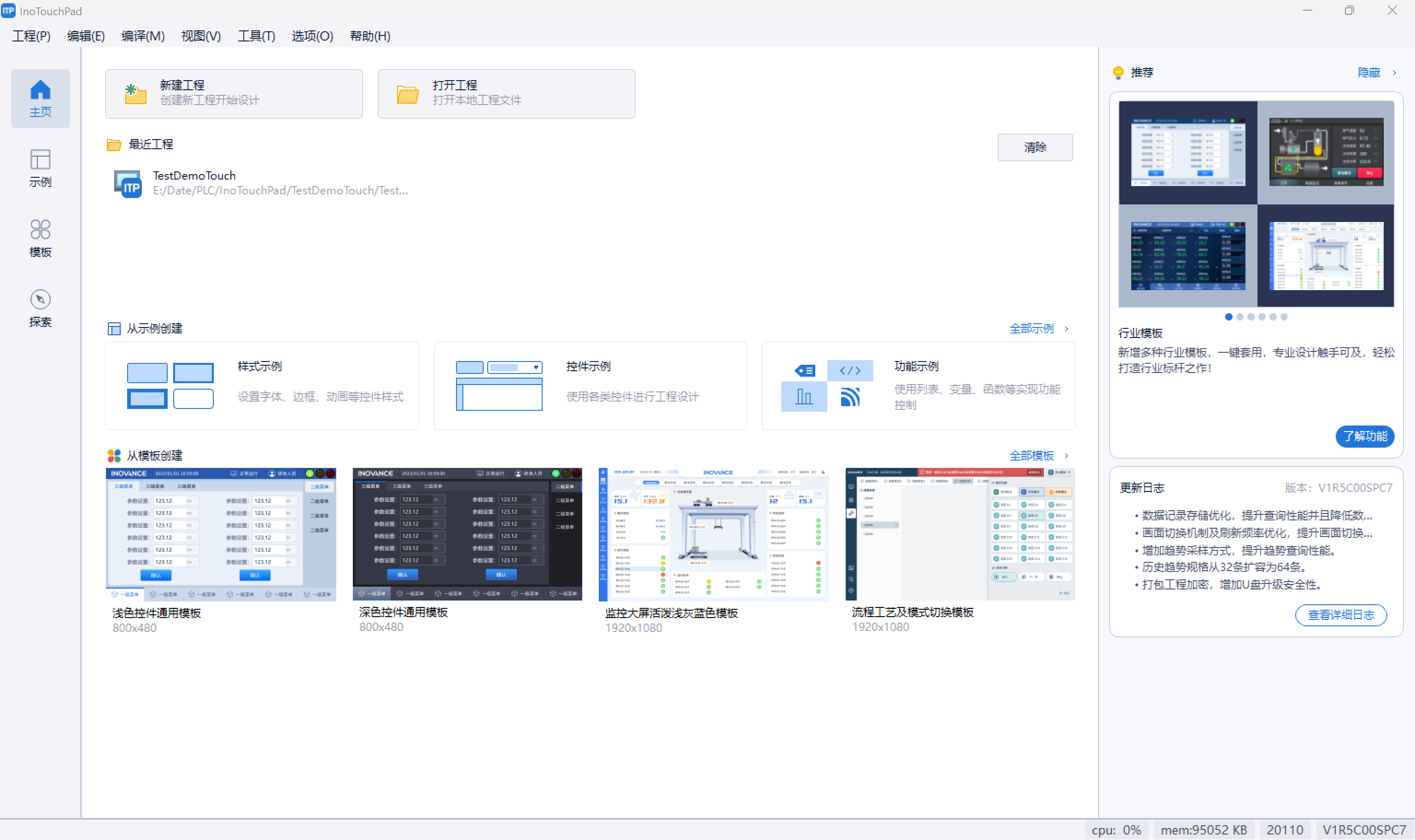Click the 新建工程 new project icon

tap(135, 94)
